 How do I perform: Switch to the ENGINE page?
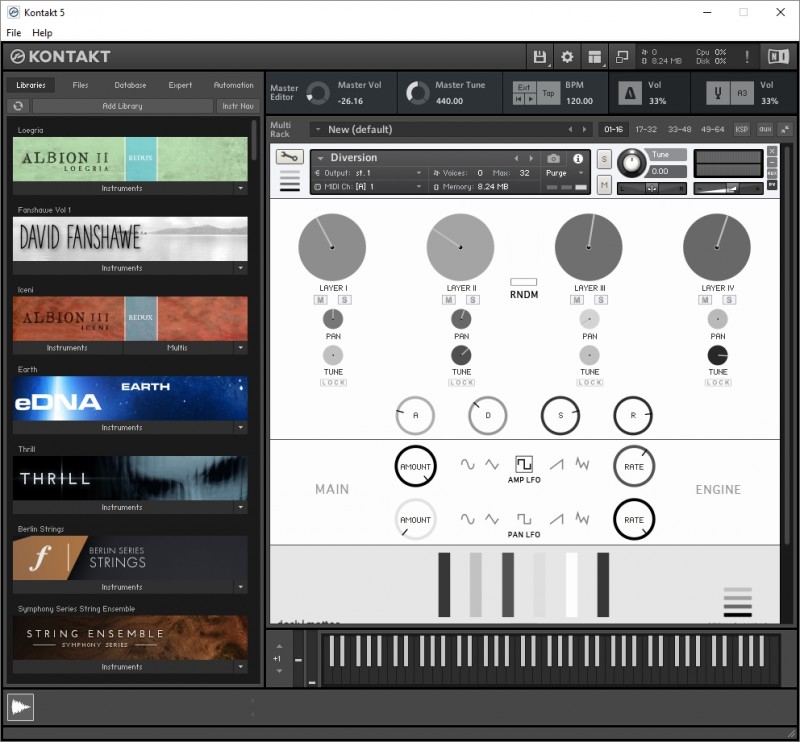coord(718,489)
